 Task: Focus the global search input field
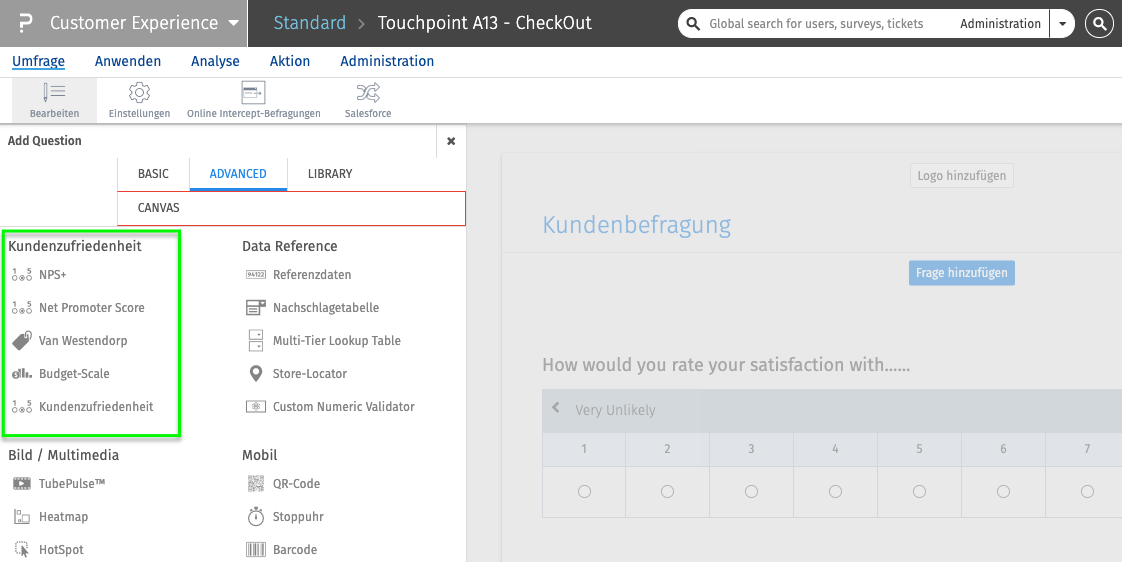820,24
